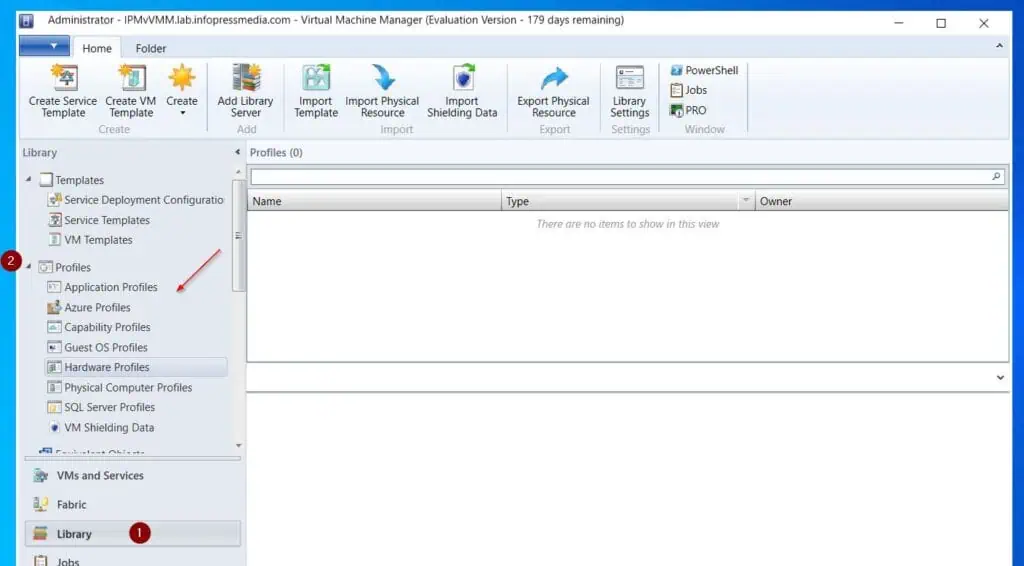Click the tree scrollbar up arrow
This screenshot has width=1024, height=566.
tap(238, 172)
